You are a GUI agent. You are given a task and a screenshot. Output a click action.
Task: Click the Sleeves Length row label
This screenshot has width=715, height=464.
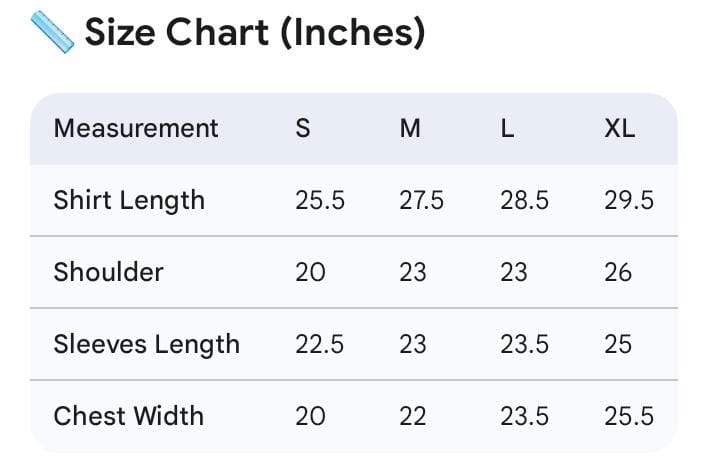point(146,344)
